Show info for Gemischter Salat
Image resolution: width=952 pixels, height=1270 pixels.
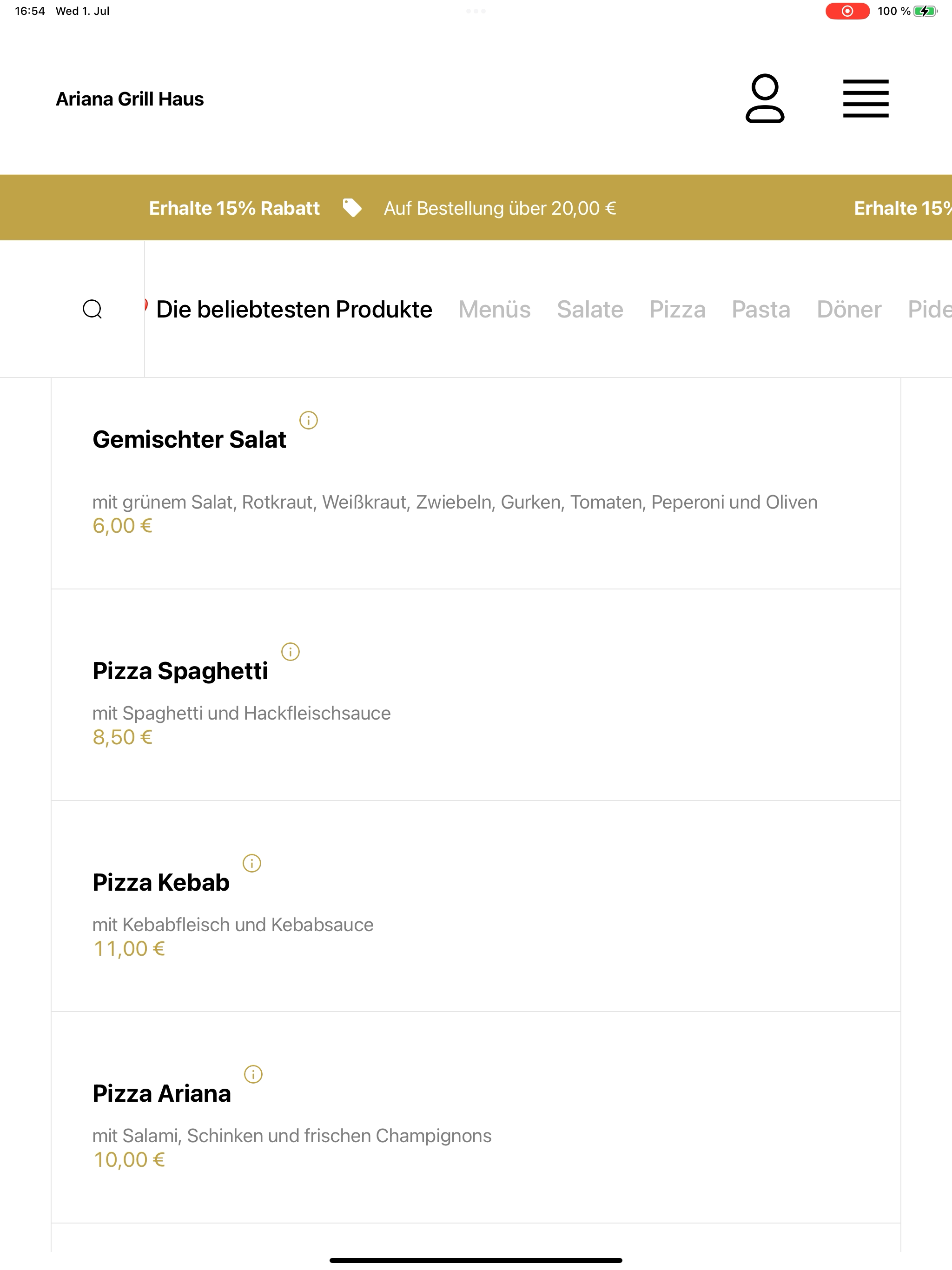(x=308, y=420)
